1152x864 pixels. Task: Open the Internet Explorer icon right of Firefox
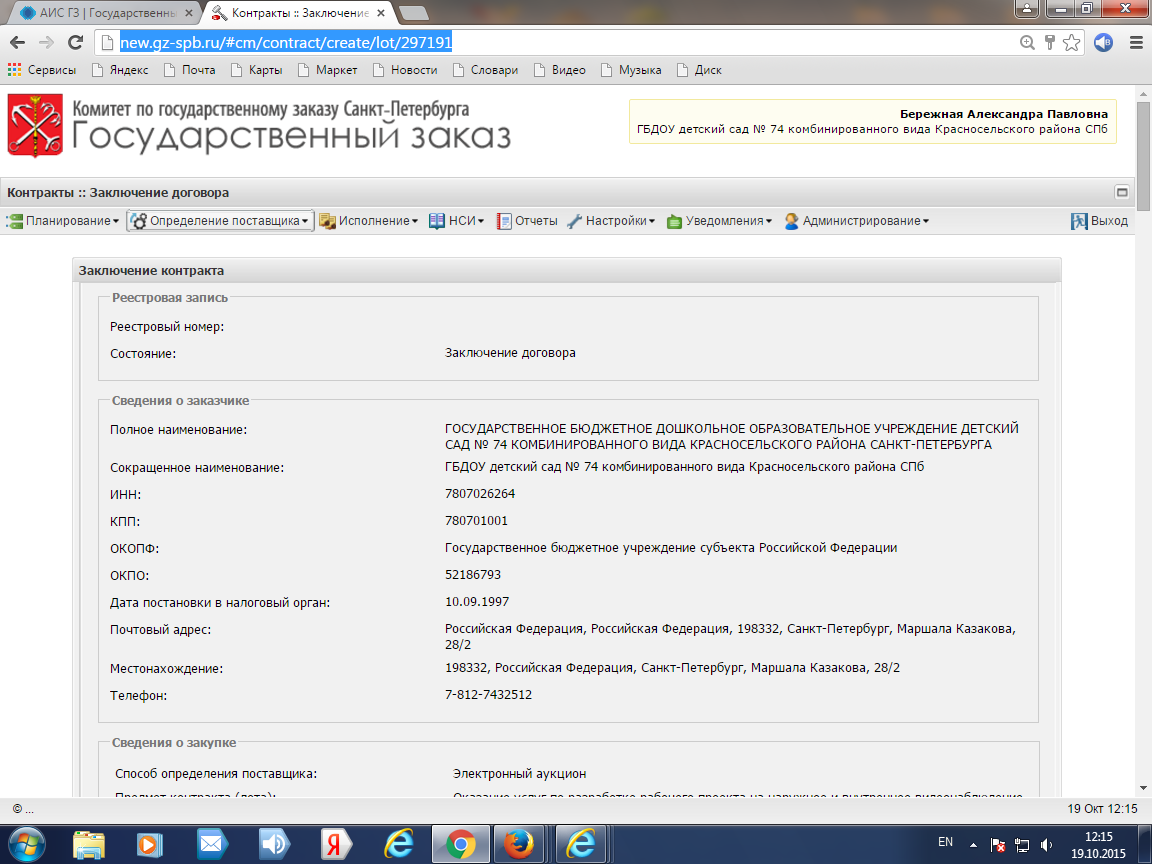(580, 844)
